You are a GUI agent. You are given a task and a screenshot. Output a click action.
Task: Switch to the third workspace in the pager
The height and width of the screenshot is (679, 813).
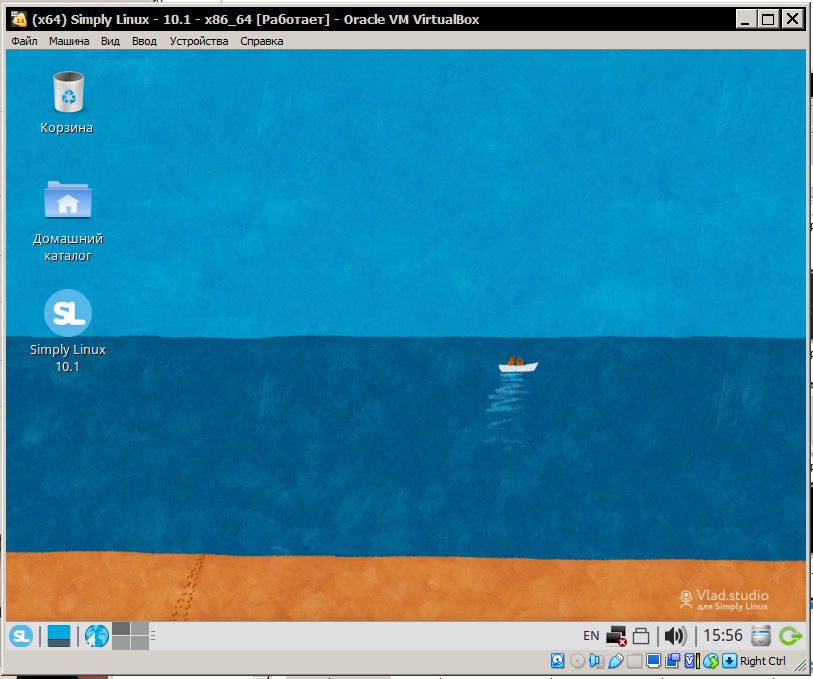tap(121, 643)
